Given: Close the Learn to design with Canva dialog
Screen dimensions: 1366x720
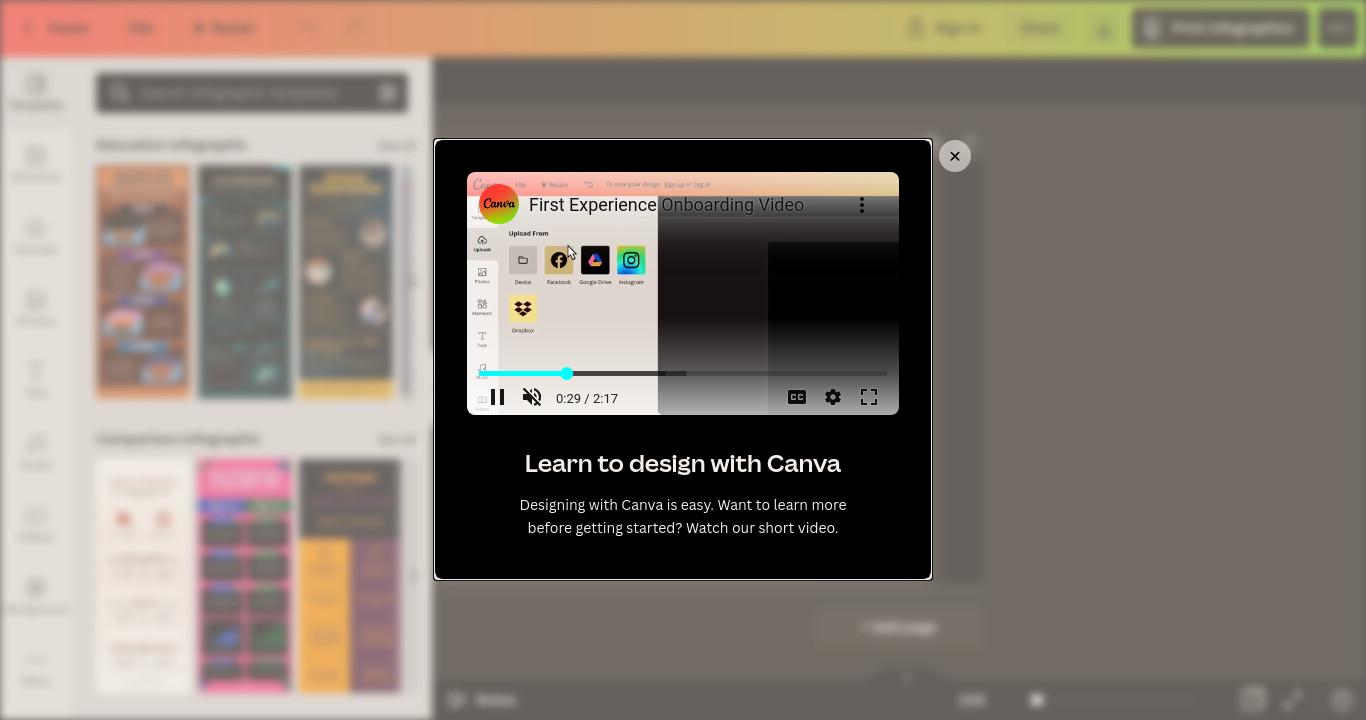Looking at the screenshot, I should [x=955, y=156].
